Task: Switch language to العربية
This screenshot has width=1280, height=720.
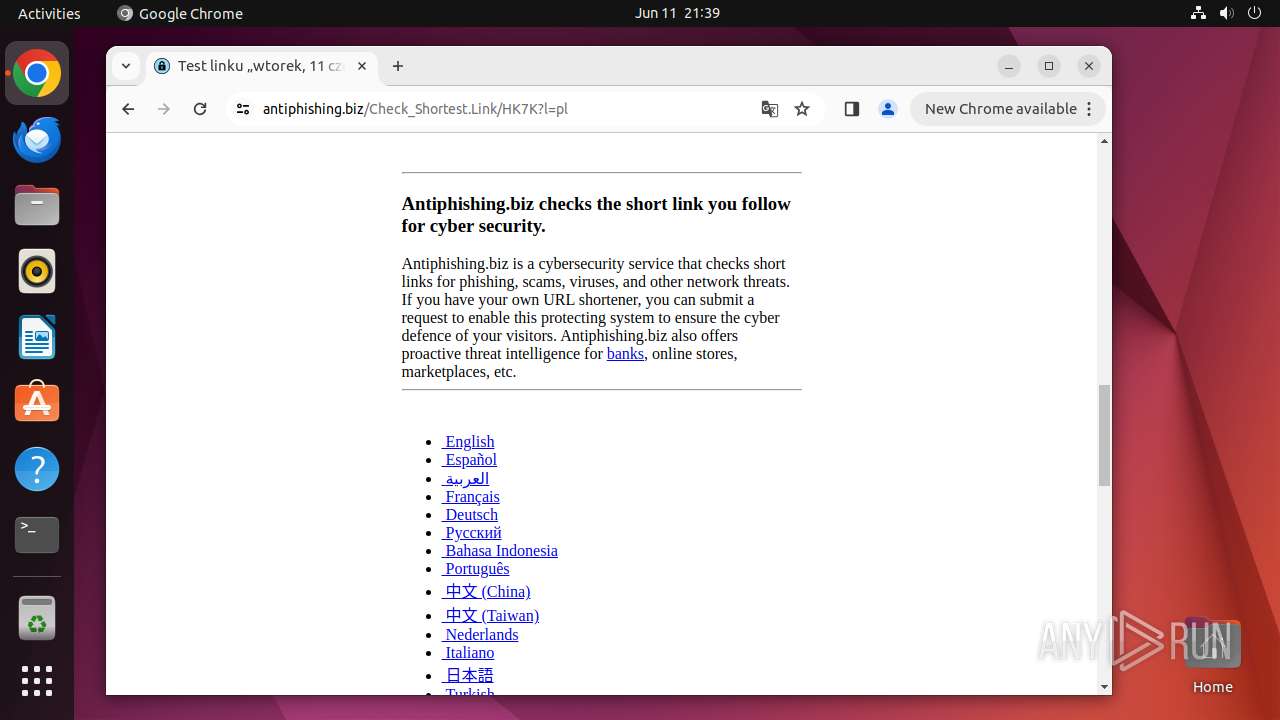Action: point(466,478)
